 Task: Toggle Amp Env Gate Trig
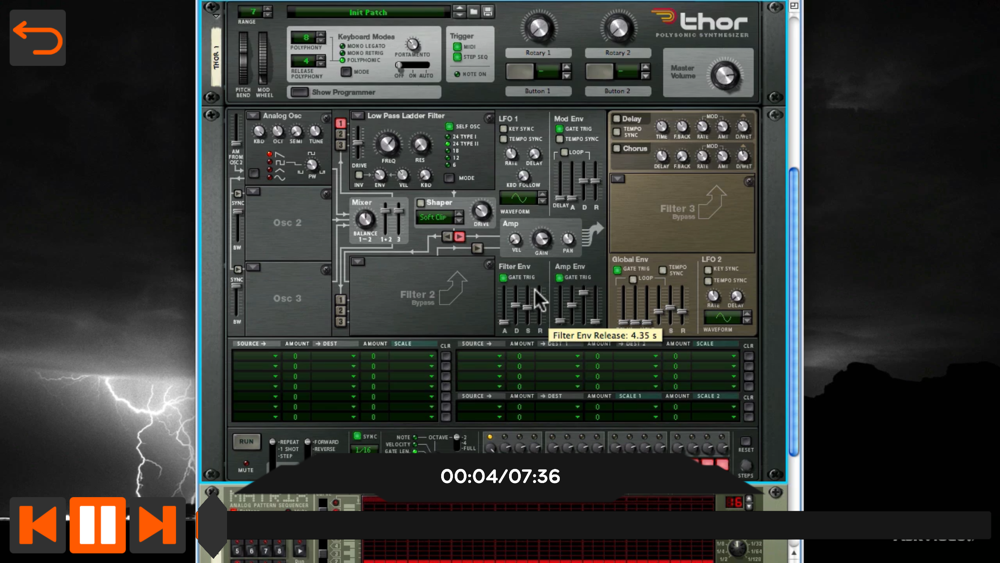559,277
